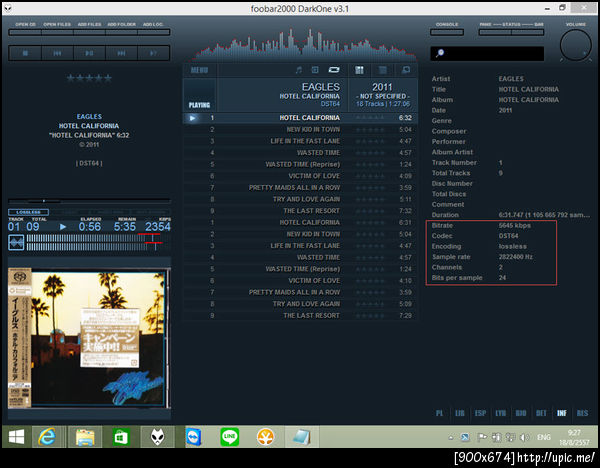Switch to the BIO tab

[521, 413]
